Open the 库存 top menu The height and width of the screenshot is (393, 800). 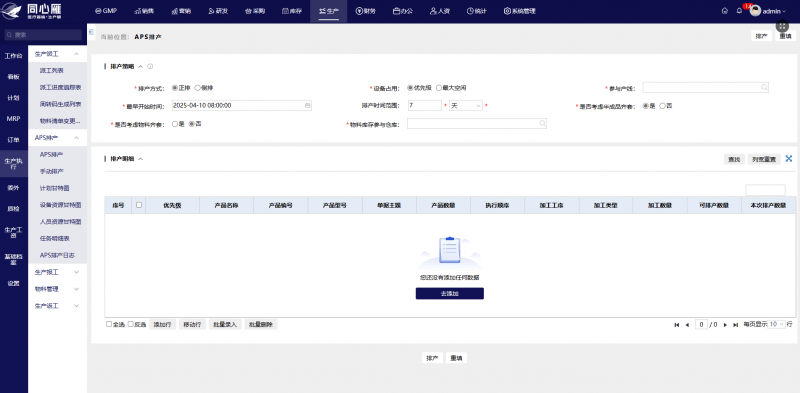(x=291, y=11)
